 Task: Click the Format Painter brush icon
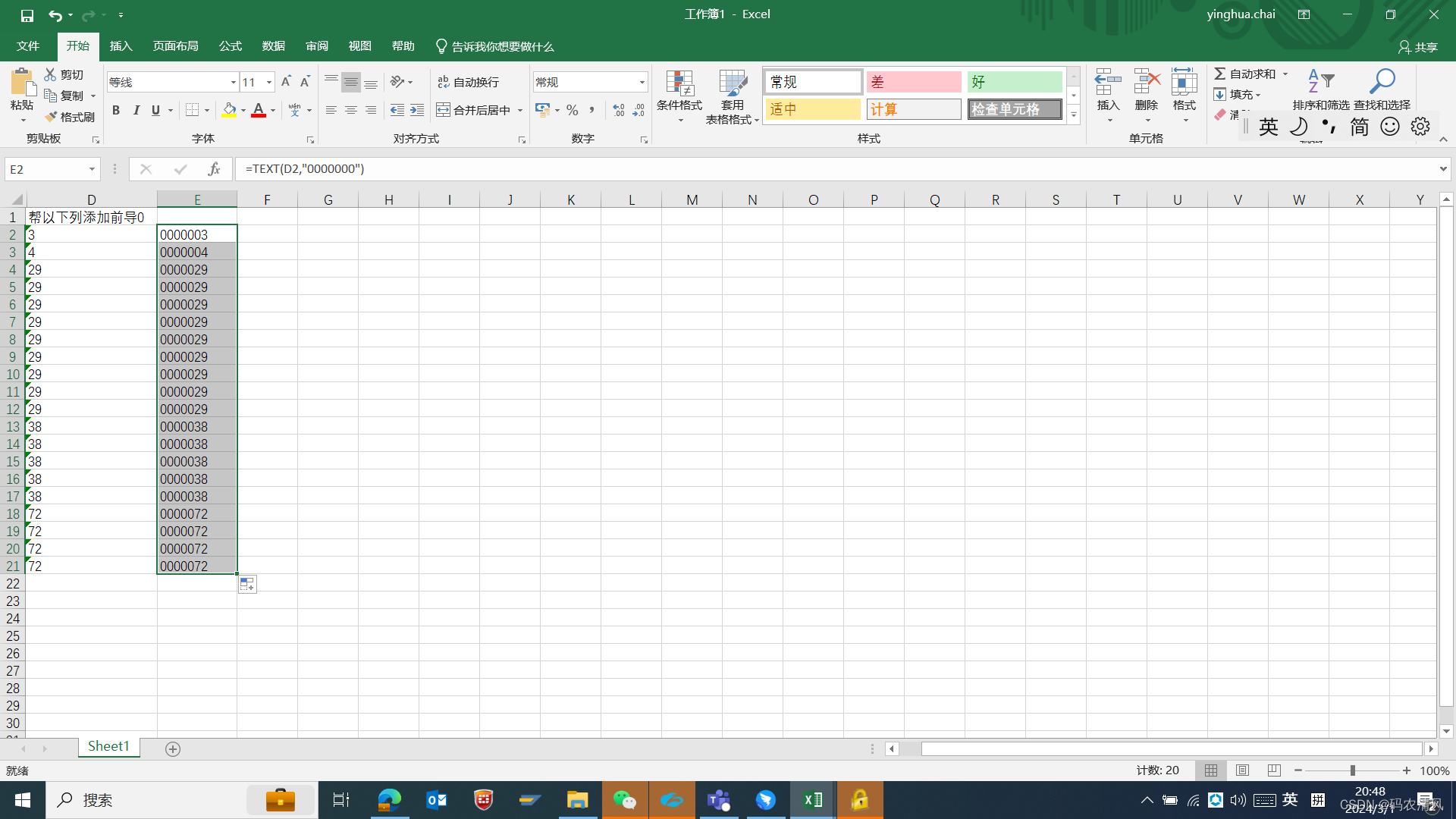pos(52,117)
